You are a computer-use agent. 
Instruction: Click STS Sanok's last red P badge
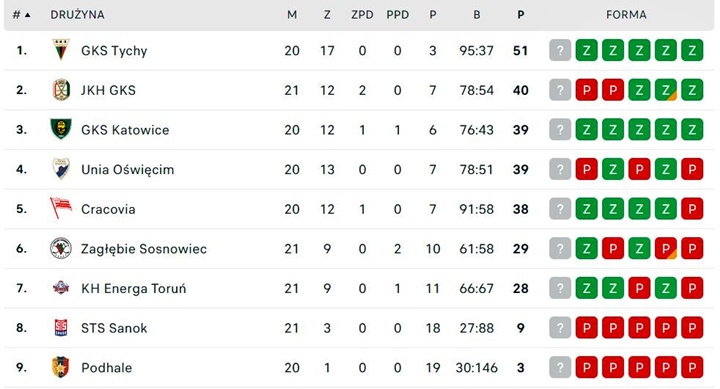[692, 328]
